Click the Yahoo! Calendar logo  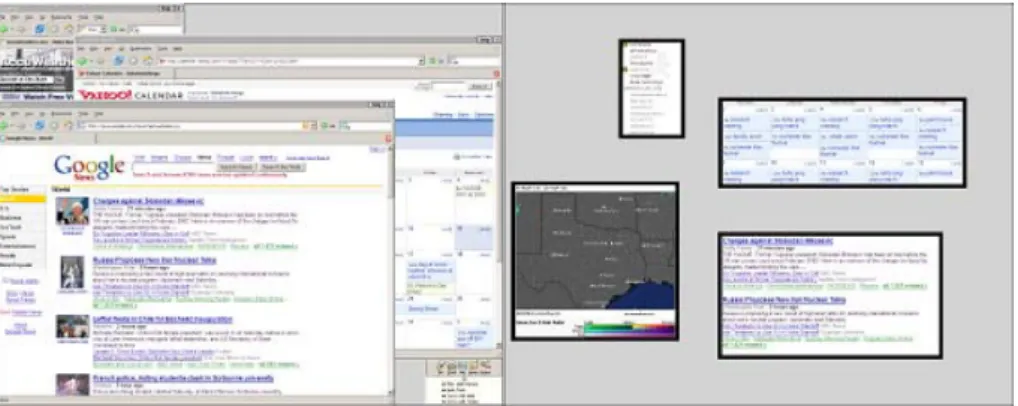point(130,95)
